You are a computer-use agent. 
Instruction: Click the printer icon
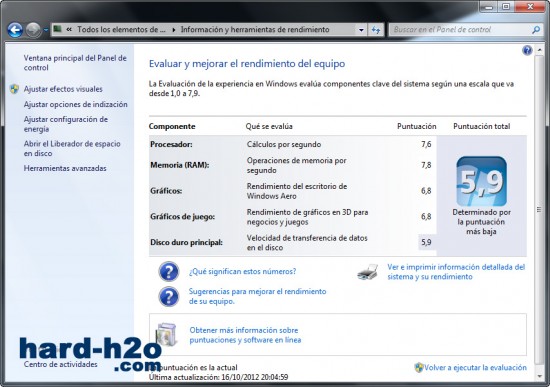pos(368,272)
